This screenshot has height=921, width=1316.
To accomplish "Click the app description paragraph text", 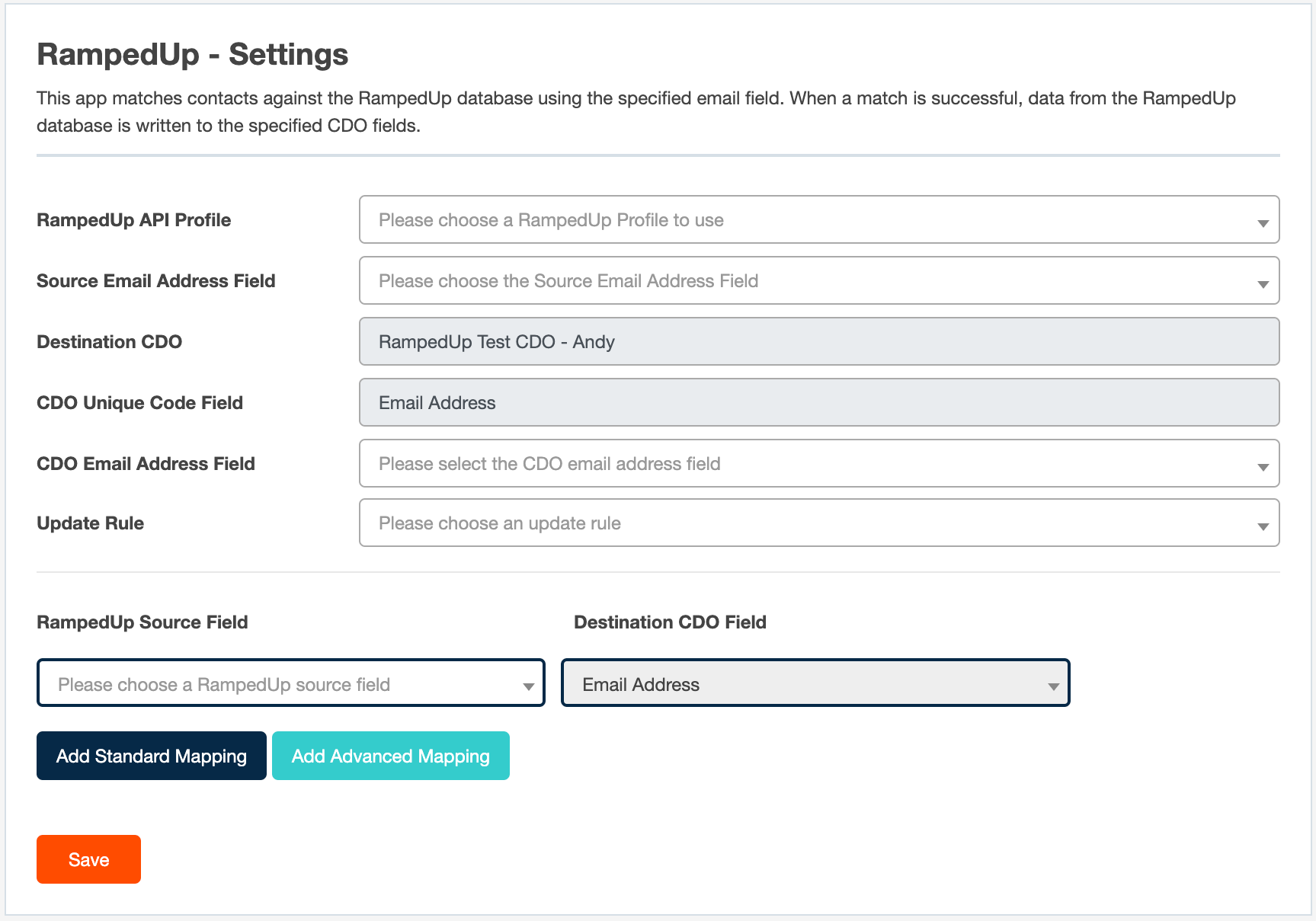I will click(x=636, y=112).
